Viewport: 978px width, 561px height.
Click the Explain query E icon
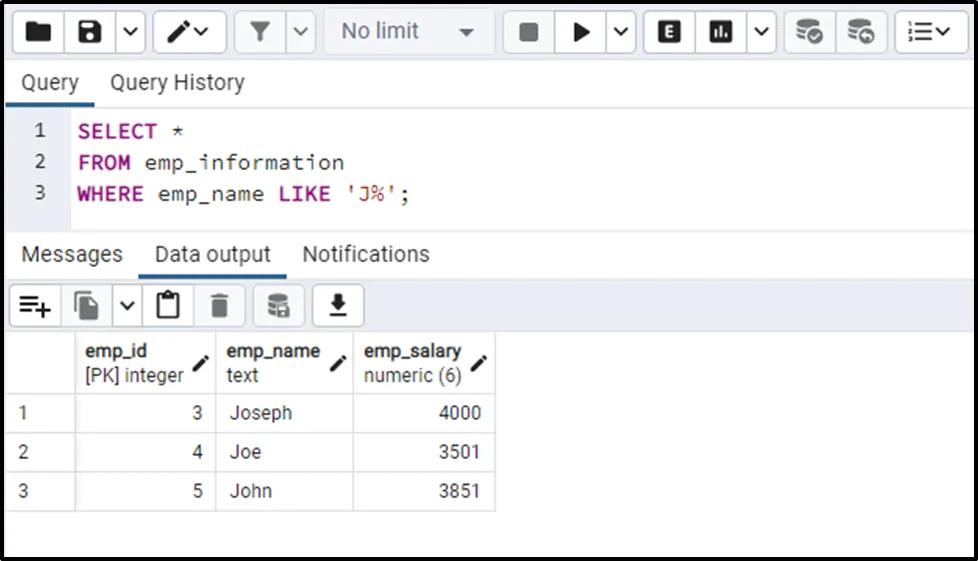pyautogui.click(x=669, y=32)
